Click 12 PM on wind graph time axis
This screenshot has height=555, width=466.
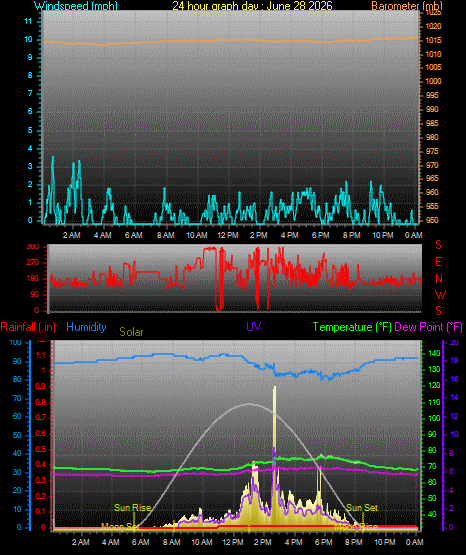tap(228, 235)
